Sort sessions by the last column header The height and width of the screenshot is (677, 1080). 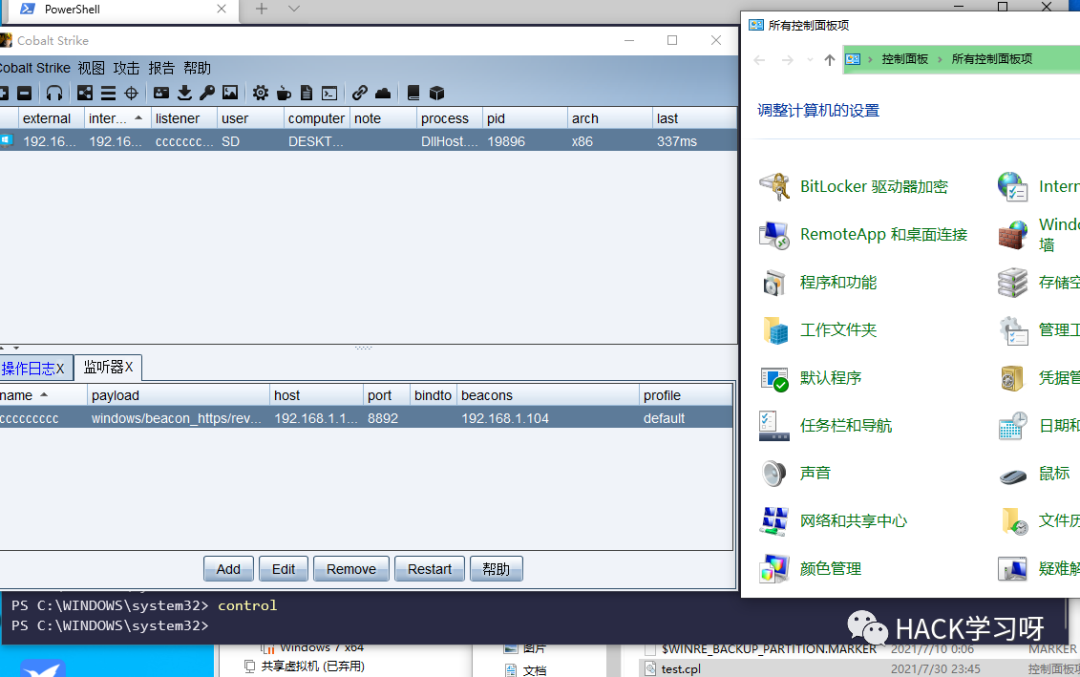tap(693, 118)
